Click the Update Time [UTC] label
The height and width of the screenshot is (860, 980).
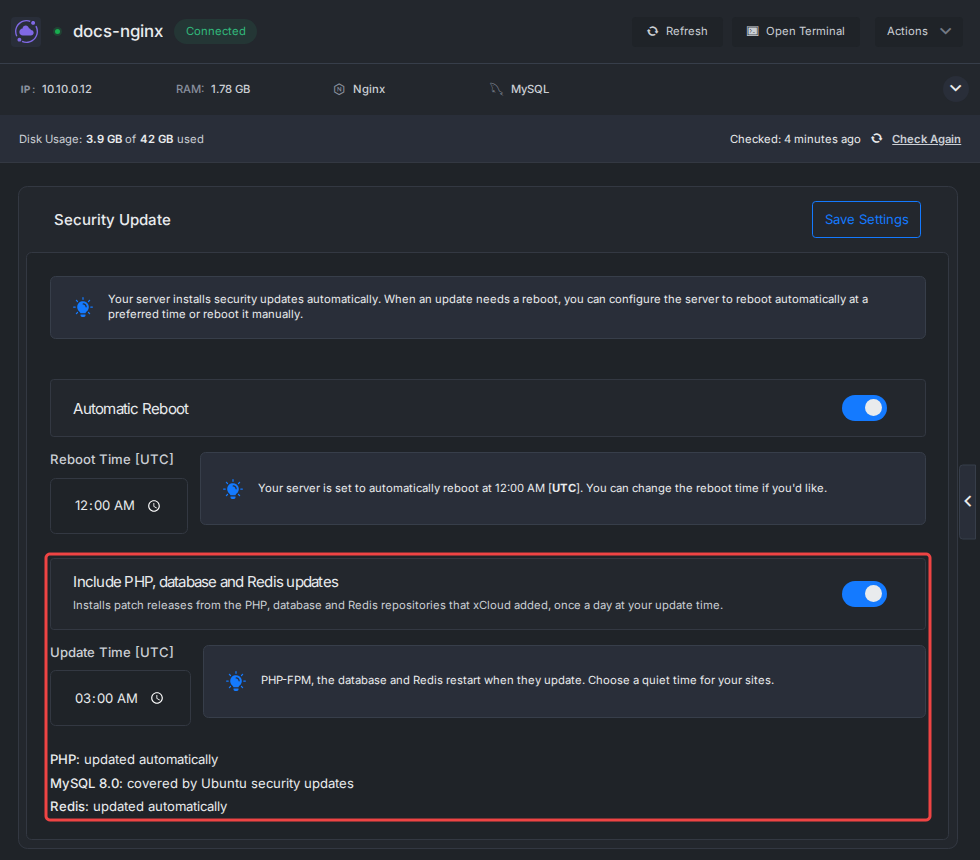[x=112, y=652]
